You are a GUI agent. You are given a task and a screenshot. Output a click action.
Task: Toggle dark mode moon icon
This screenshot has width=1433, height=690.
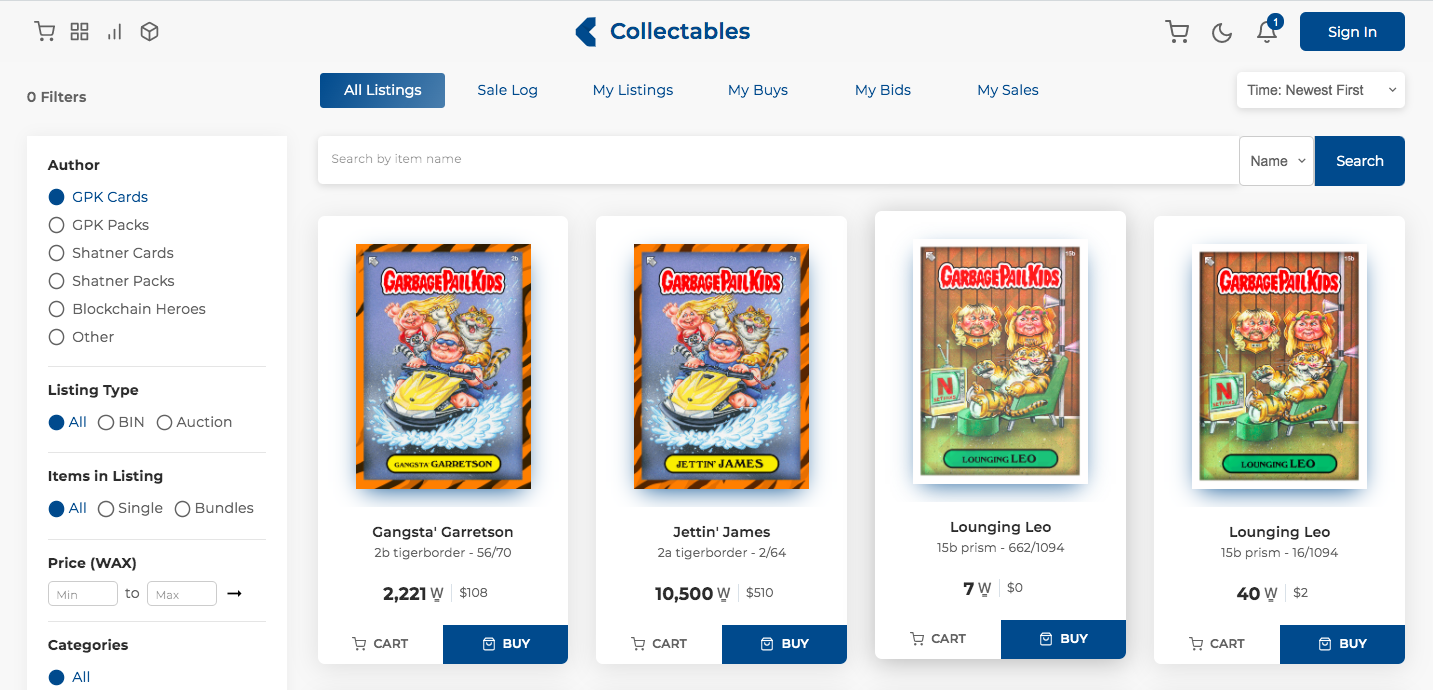(x=1222, y=32)
